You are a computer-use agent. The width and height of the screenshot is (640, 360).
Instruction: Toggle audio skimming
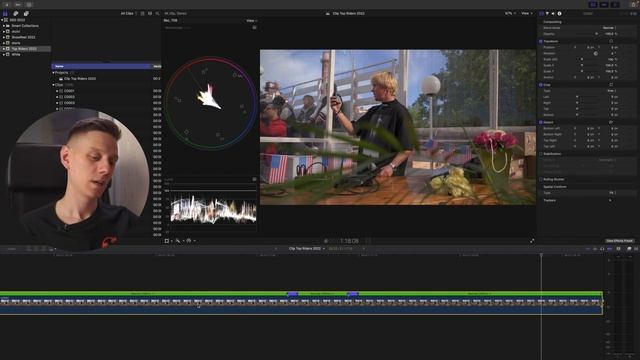tap(595, 249)
